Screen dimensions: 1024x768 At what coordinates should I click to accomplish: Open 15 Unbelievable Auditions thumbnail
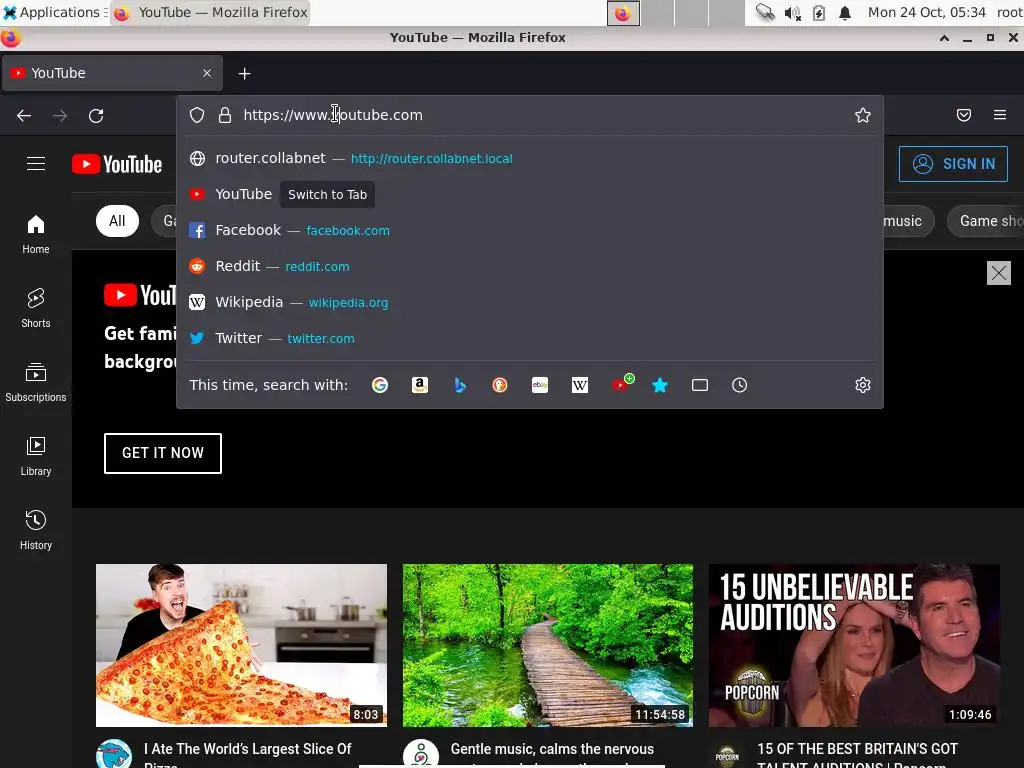(854, 645)
